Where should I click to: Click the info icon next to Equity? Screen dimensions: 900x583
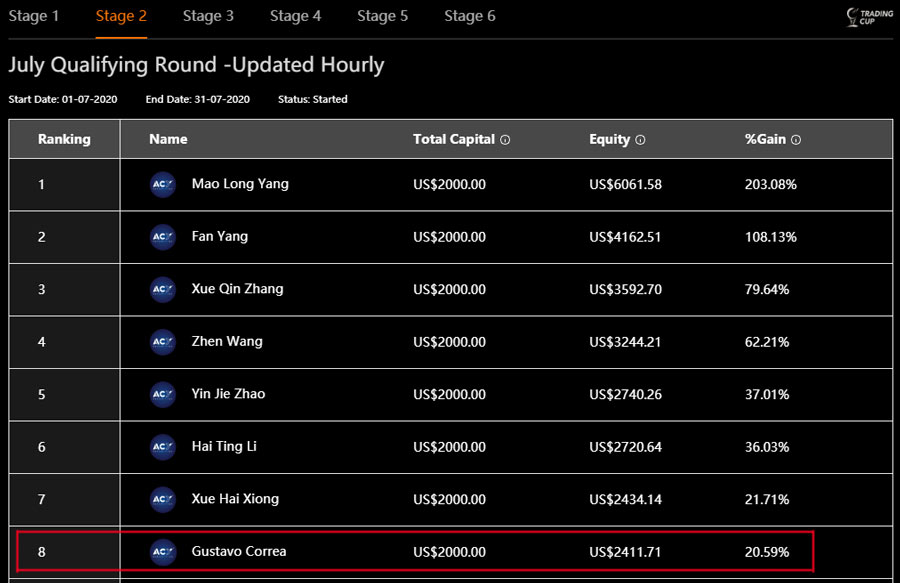click(x=640, y=140)
